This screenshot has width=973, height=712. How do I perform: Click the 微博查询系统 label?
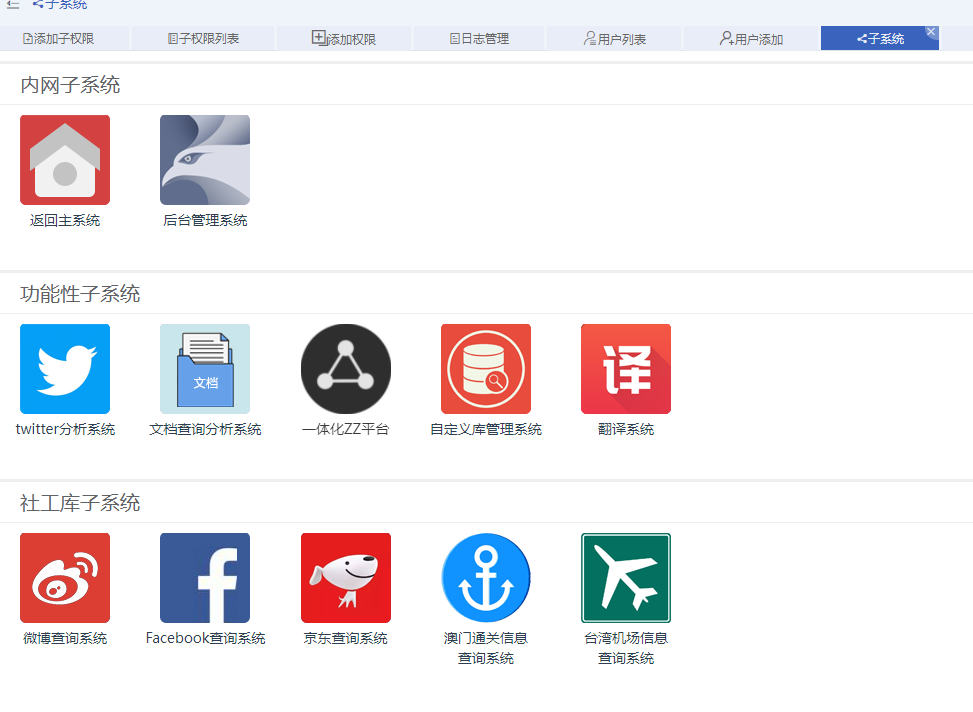(65, 638)
